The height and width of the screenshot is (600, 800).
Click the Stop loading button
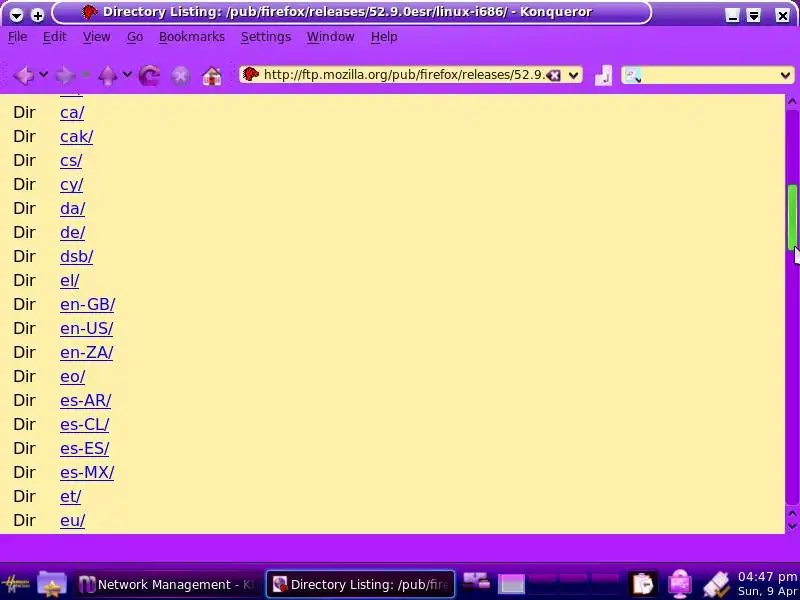180,76
